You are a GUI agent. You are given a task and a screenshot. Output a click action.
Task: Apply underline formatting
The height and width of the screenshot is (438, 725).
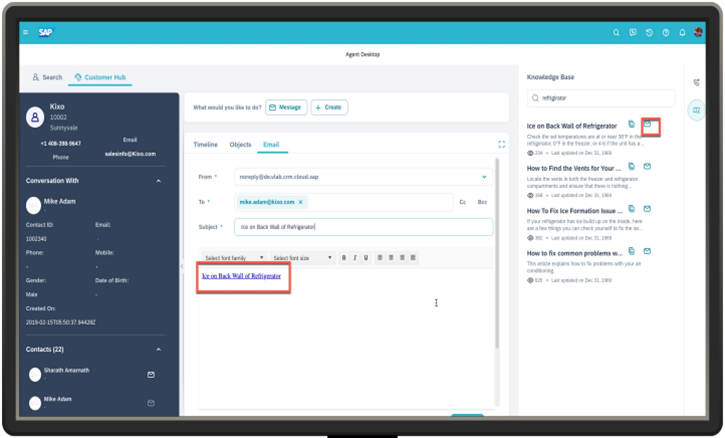click(x=366, y=258)
